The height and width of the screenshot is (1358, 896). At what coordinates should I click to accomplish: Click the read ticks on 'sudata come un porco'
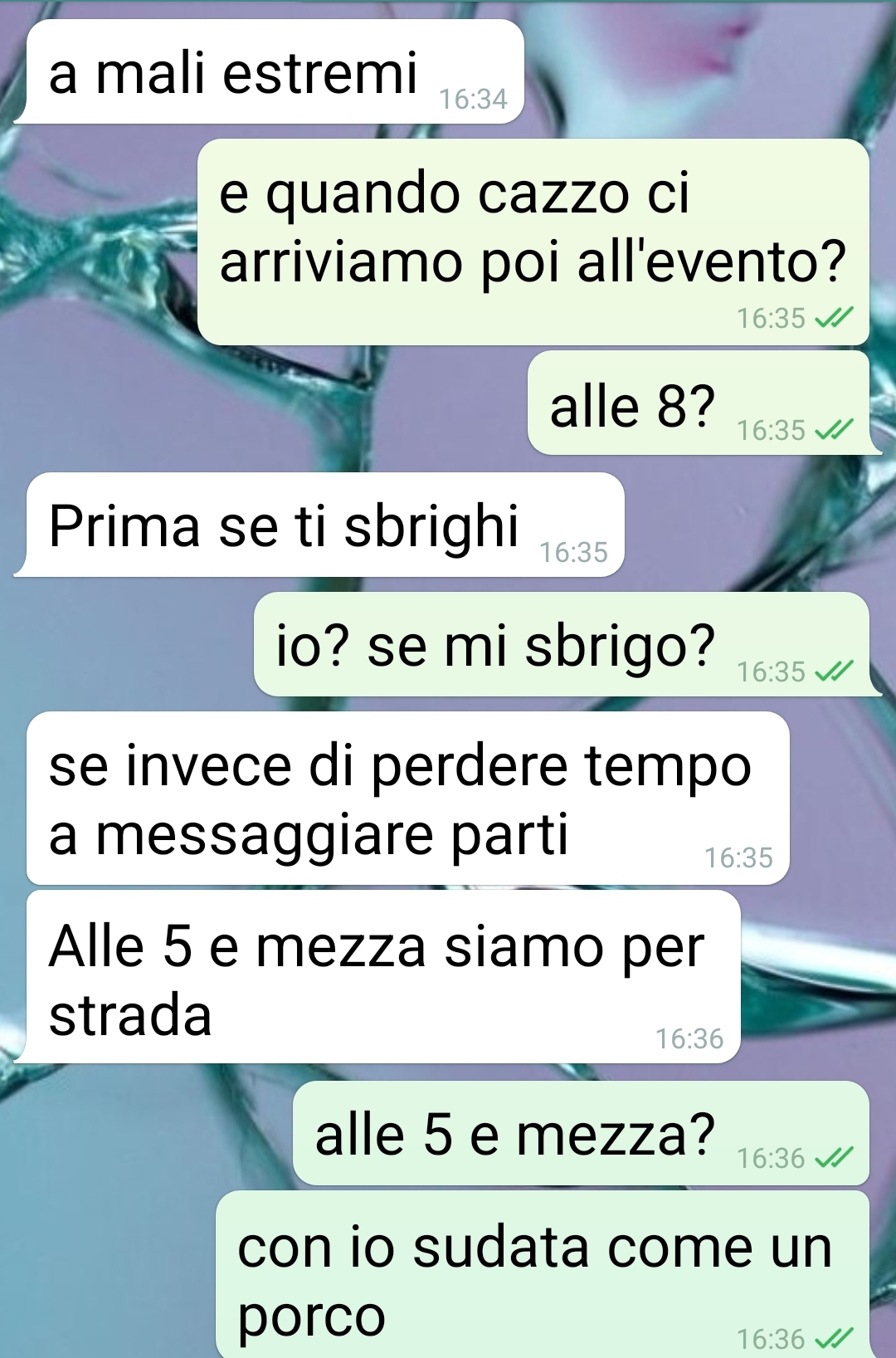(x=834, y=1338)
